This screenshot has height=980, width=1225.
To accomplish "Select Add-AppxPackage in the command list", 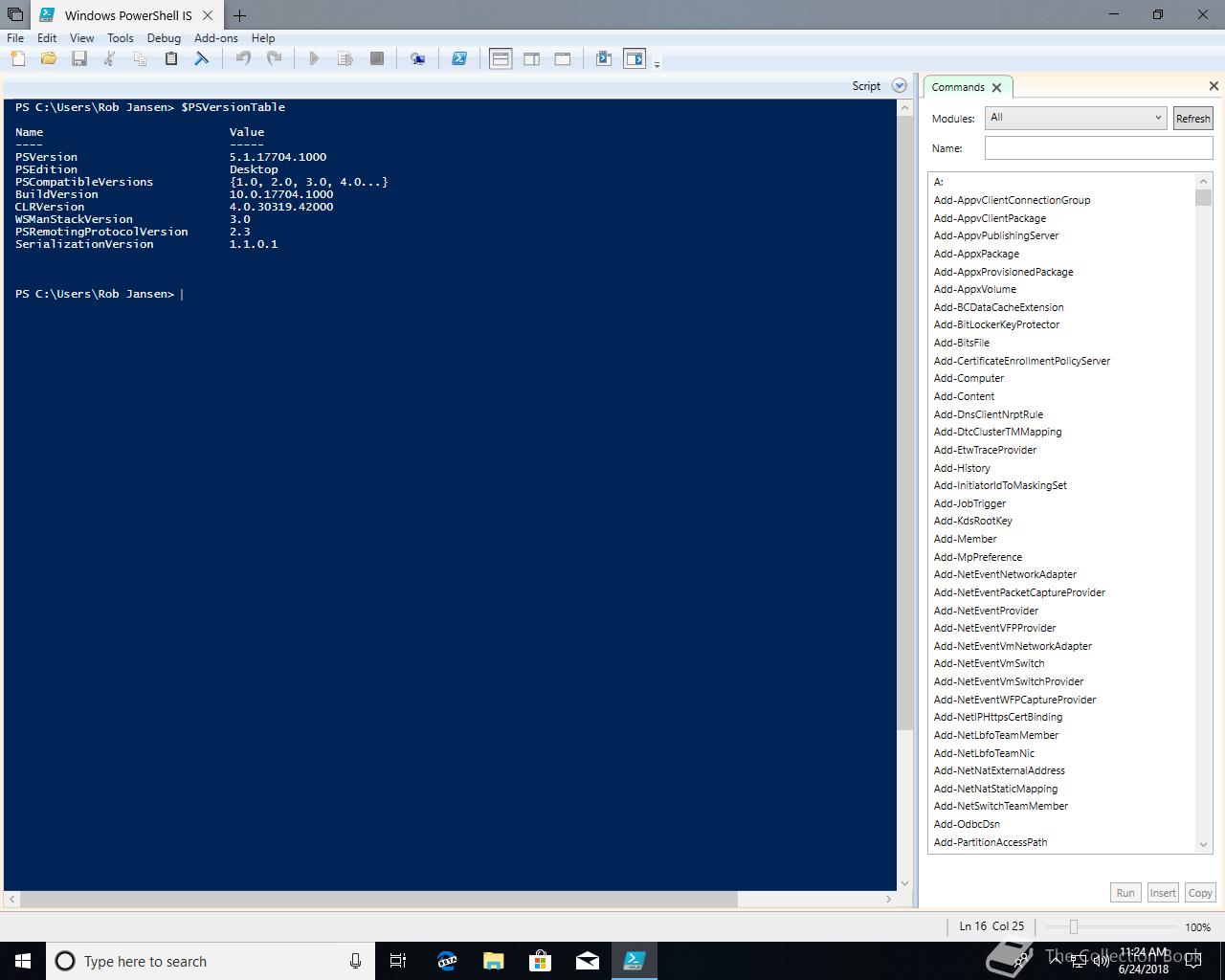I will 976,254.
